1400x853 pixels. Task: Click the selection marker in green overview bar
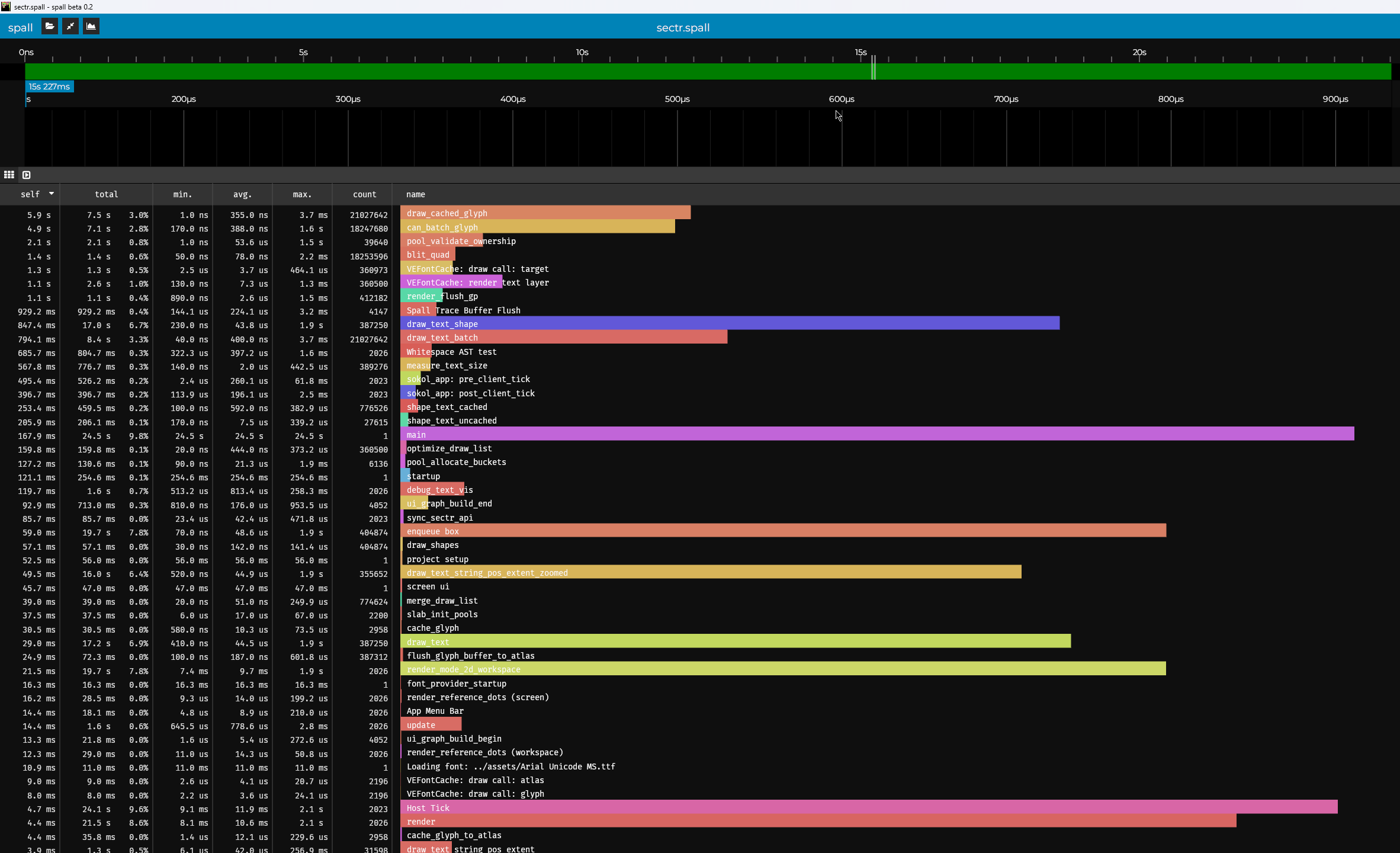[x=874, y=71]
